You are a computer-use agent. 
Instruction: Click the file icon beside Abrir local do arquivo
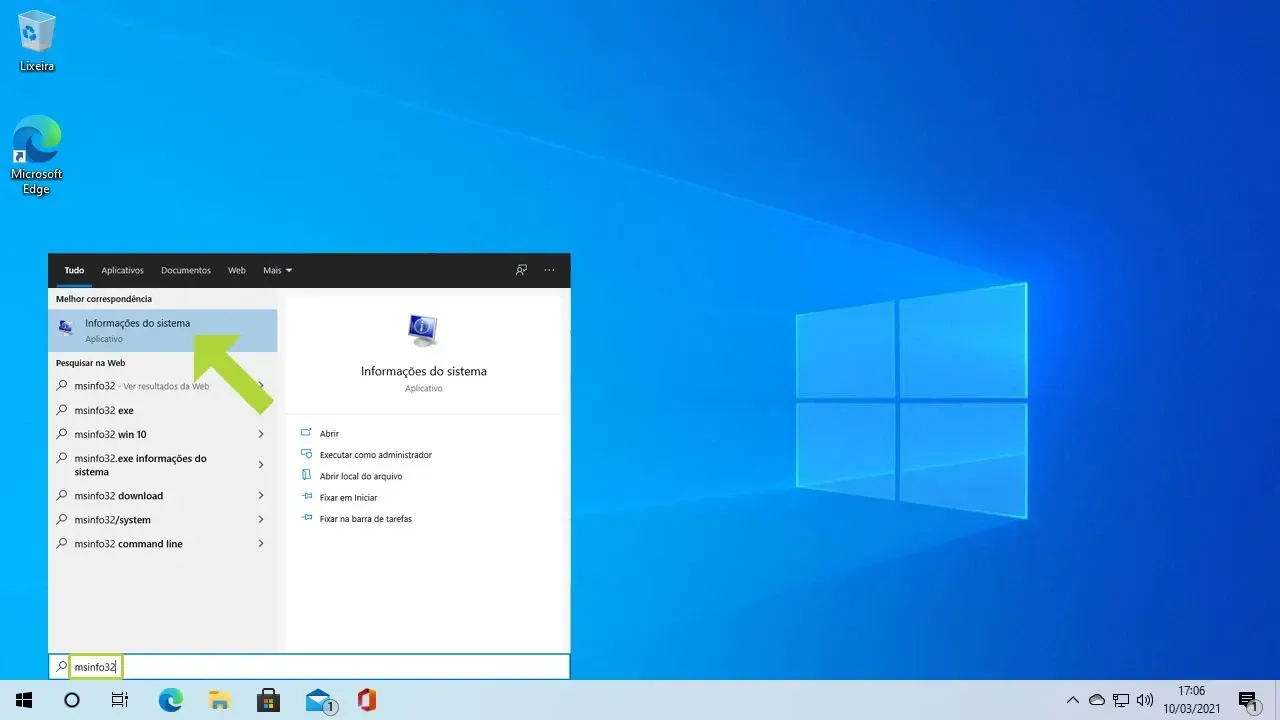(x=306, y=476)
